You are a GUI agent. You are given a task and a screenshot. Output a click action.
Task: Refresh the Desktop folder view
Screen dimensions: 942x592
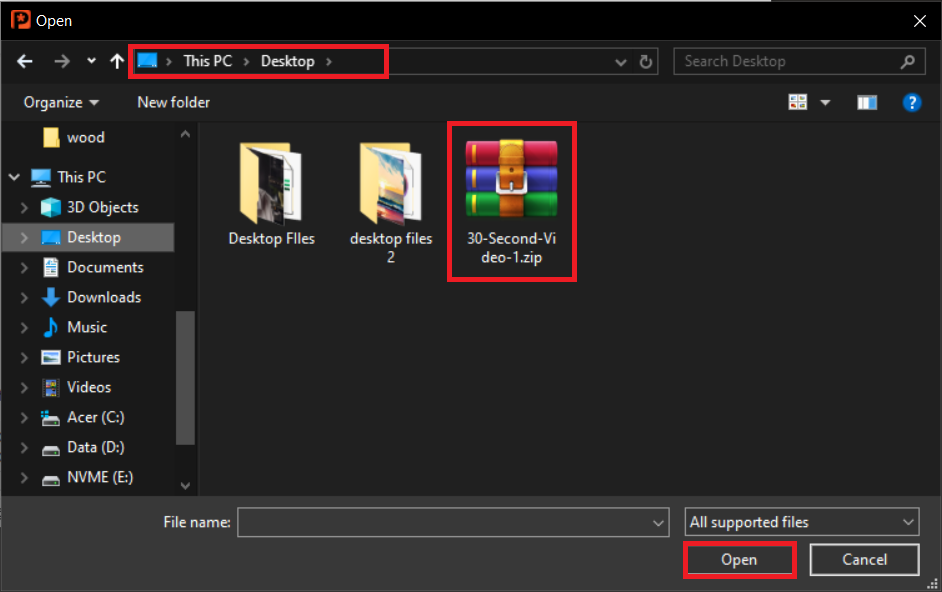[x=647, y=61]
